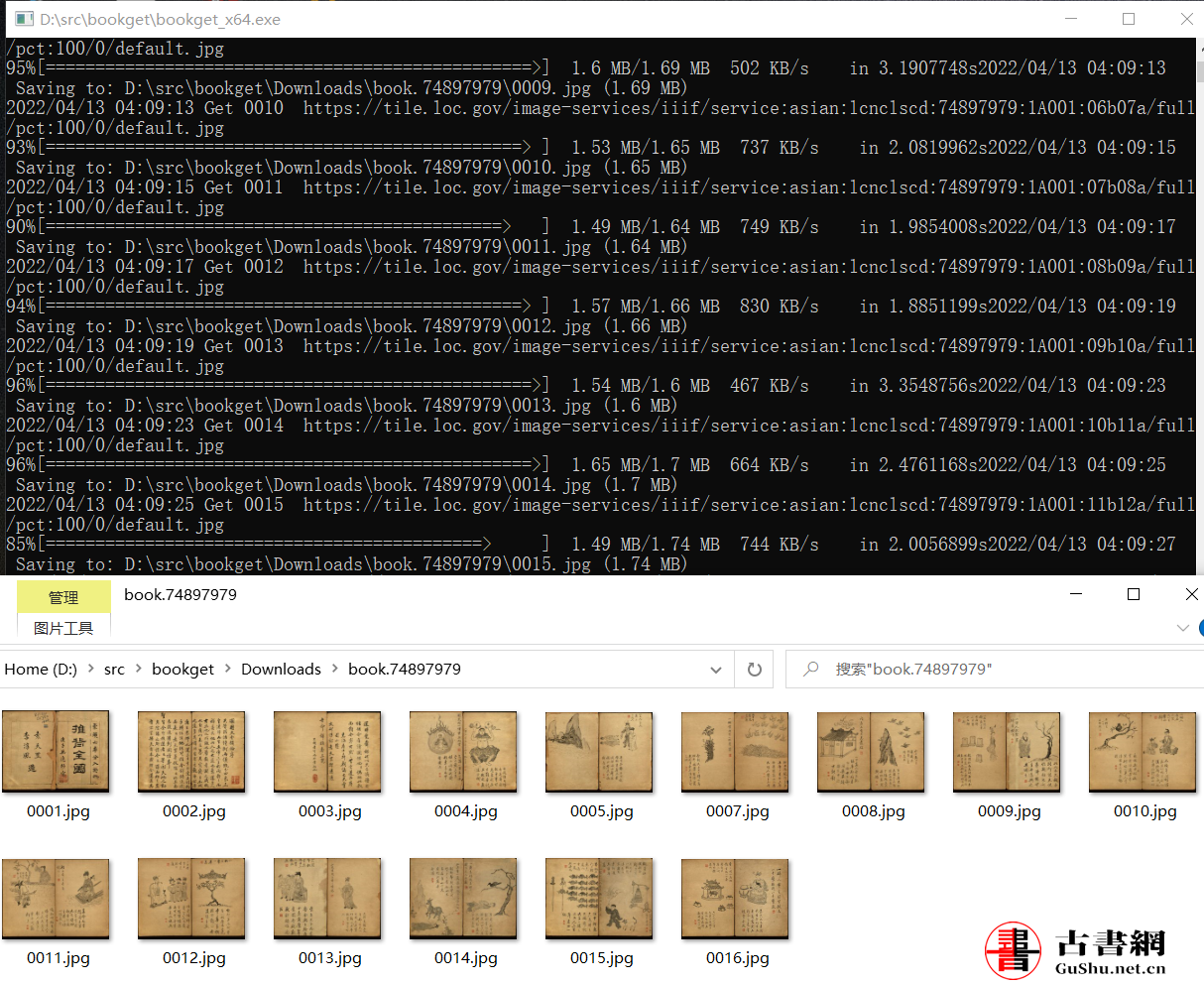Jump to the bookget folder breadcrumb
1204x985 pixels.
182,670
